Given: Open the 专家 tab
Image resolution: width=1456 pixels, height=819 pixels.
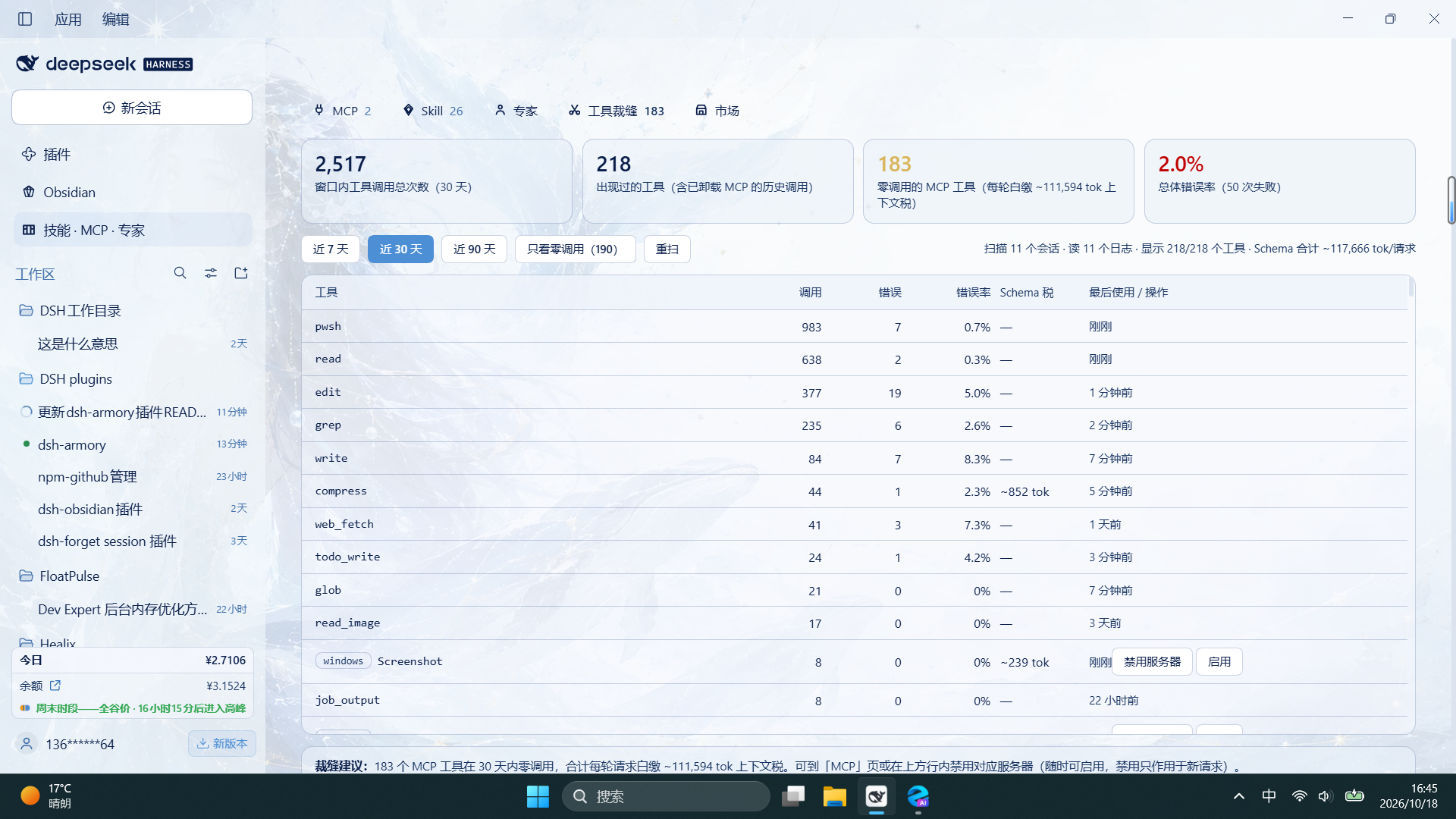Looking at the screenshot, I should click(516, 111).
